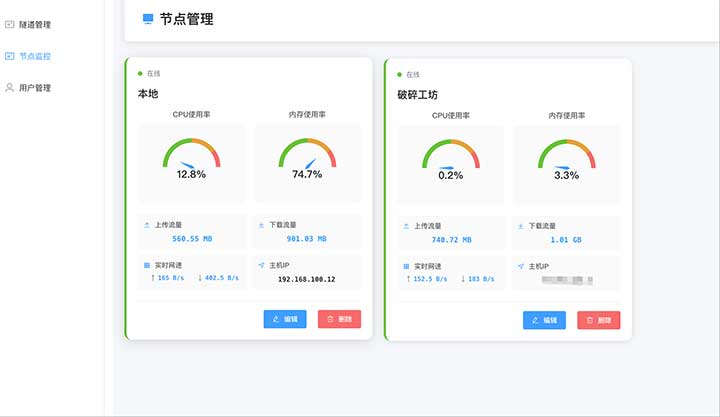Image resolution: width=720 pixels, height=417 pixels.
Task: Click the 在线 status text on 破碎工坊 card
Action: (413, 74)
